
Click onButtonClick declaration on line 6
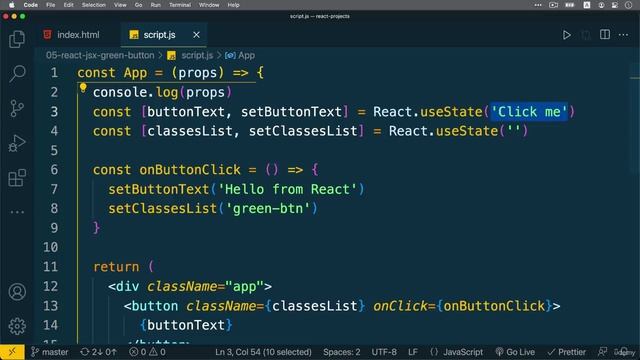coord(190,170)
